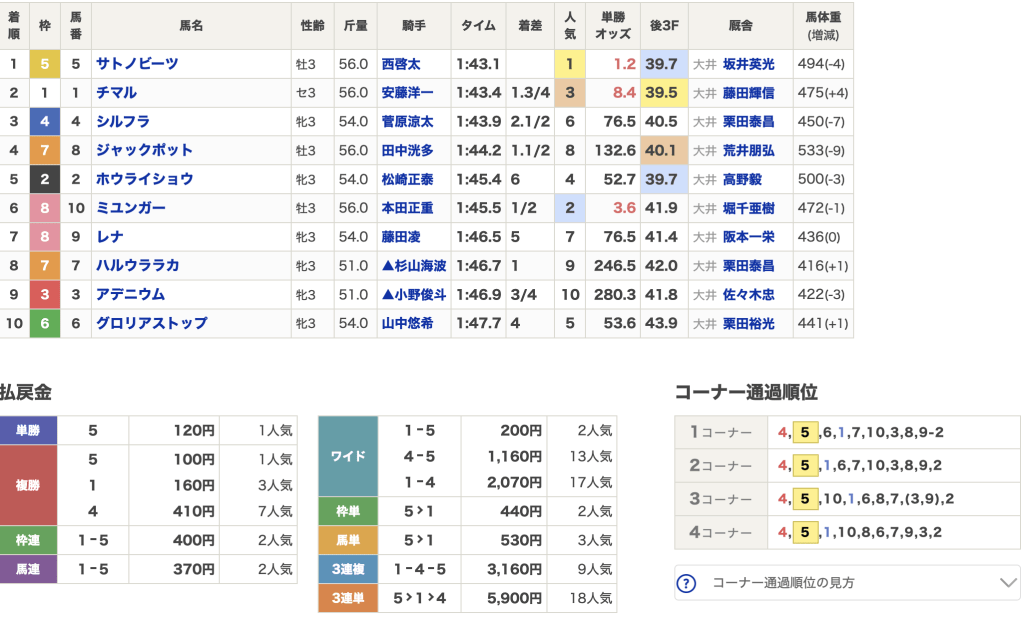1024x623 pixels.
Task: Click the yellow frame number 5 cell
Action: pos(45,64)
